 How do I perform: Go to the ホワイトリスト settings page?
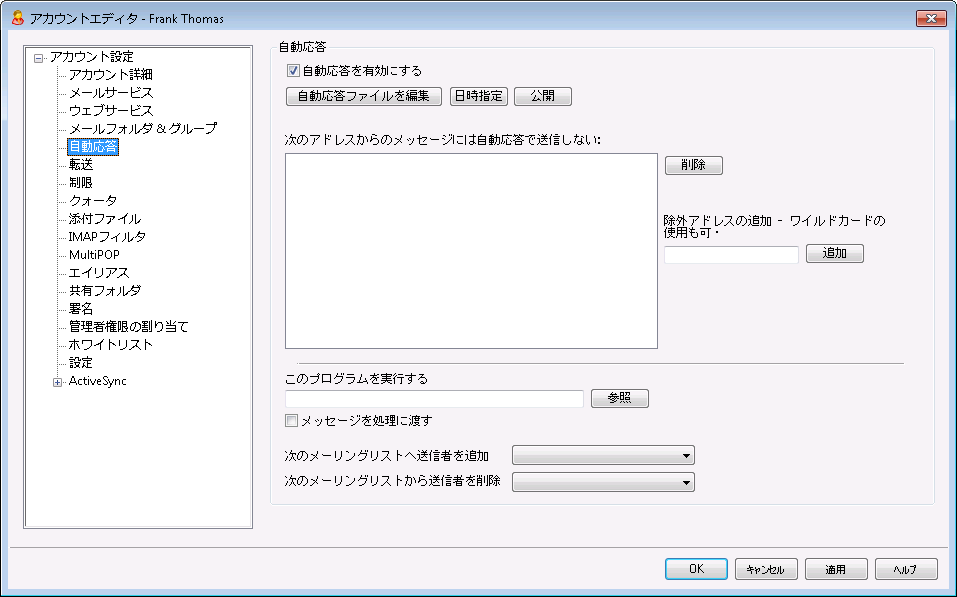[x=110, y=345]
